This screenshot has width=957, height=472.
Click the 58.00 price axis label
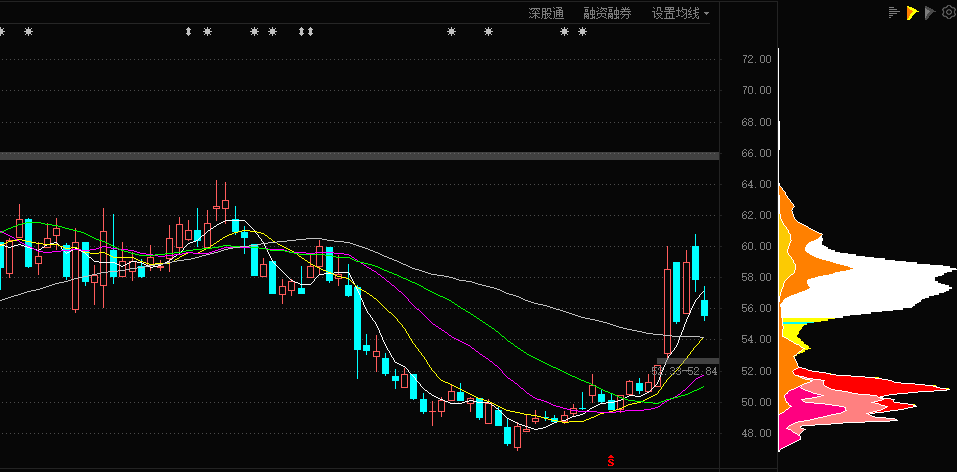pyautogui.click(x=757, y=278)
